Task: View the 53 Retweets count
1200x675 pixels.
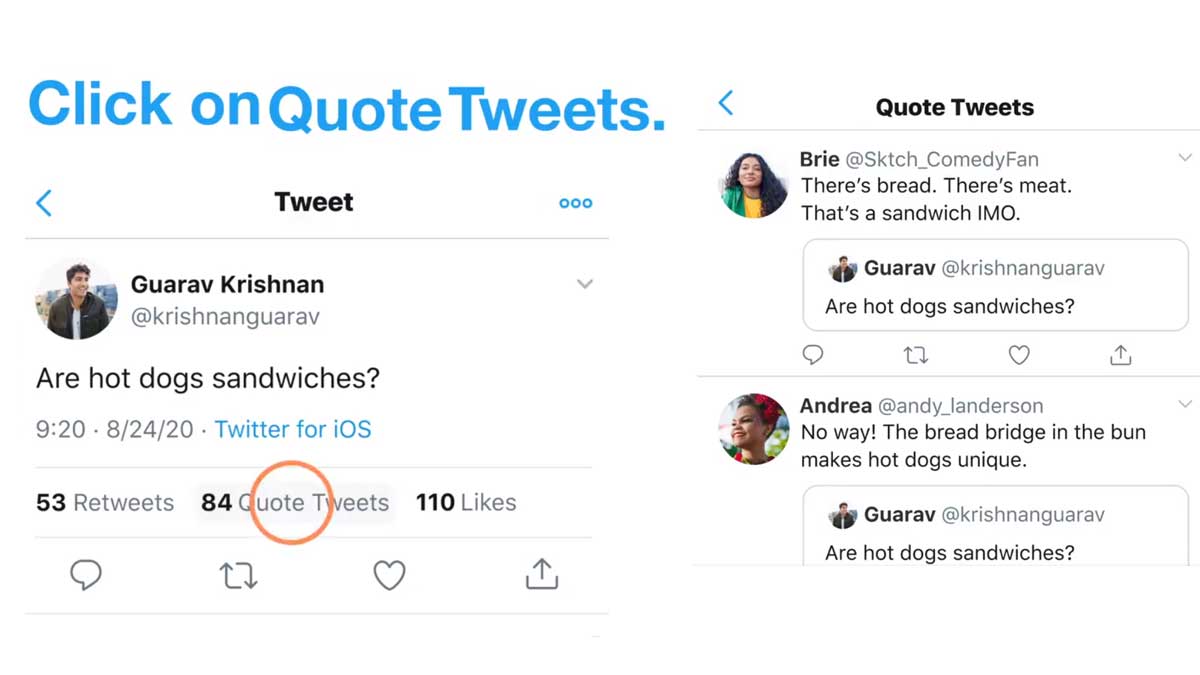Action: [x=104, y=503]
